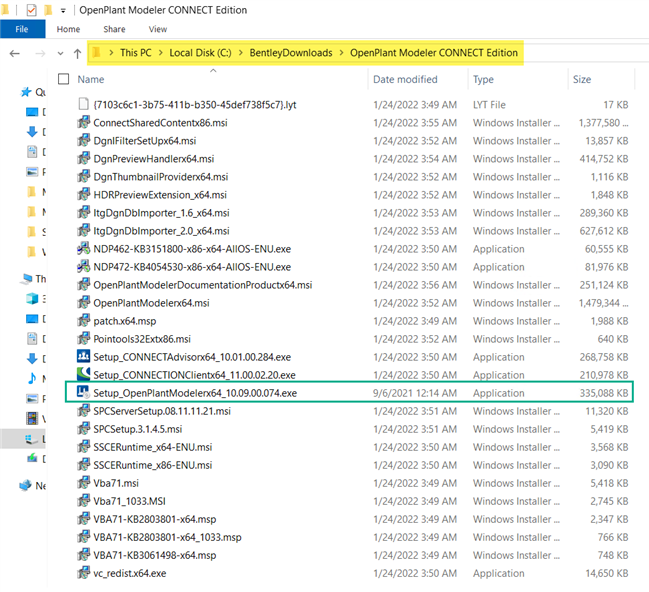Select SPCSetup.3.1.4.5.msi icon
This screenshot has width=649, height=592.
[84, 428]
